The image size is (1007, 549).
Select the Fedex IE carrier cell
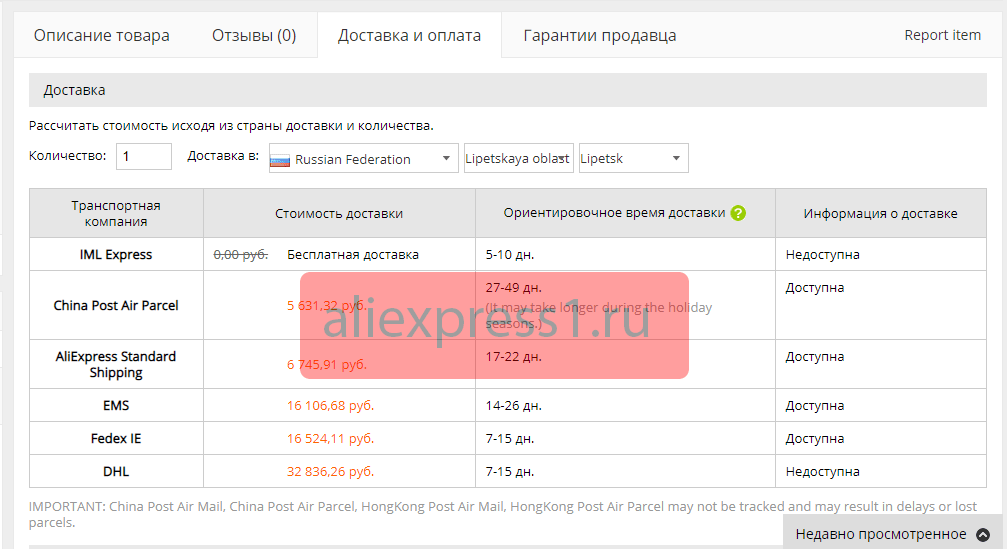(116, 439)
